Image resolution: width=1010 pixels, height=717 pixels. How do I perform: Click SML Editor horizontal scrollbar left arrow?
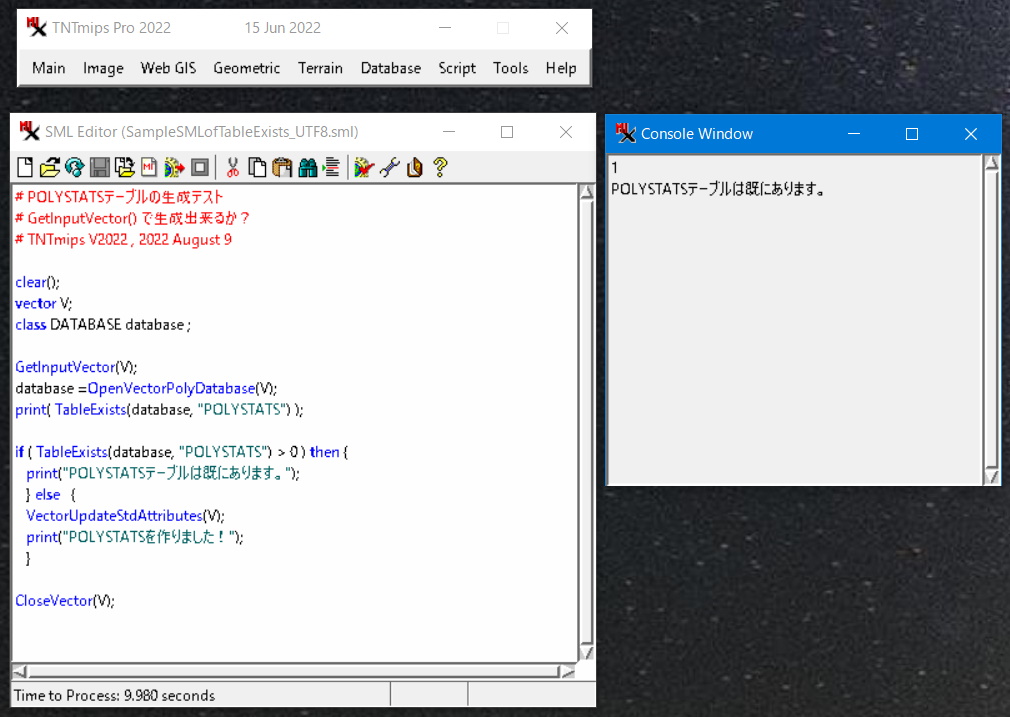point(19,672)
